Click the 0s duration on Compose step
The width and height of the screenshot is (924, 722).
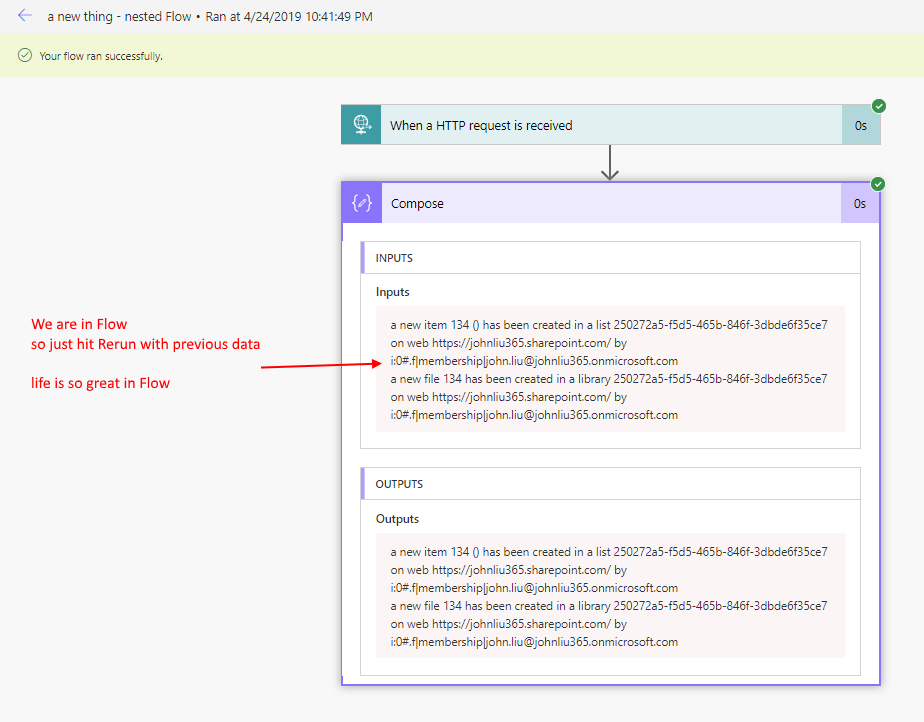pos(860,203)
